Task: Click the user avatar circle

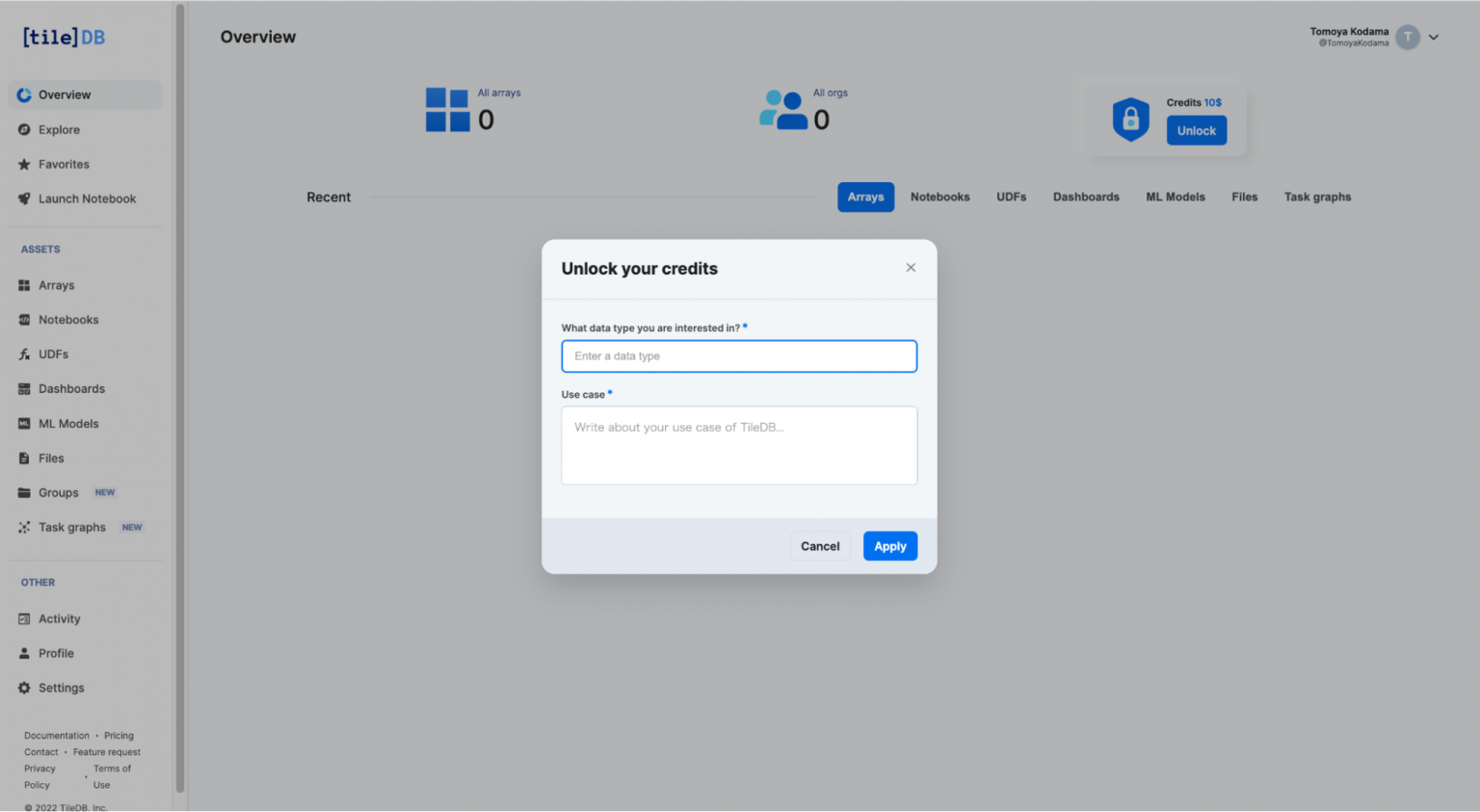Action: pos(1408,38)
